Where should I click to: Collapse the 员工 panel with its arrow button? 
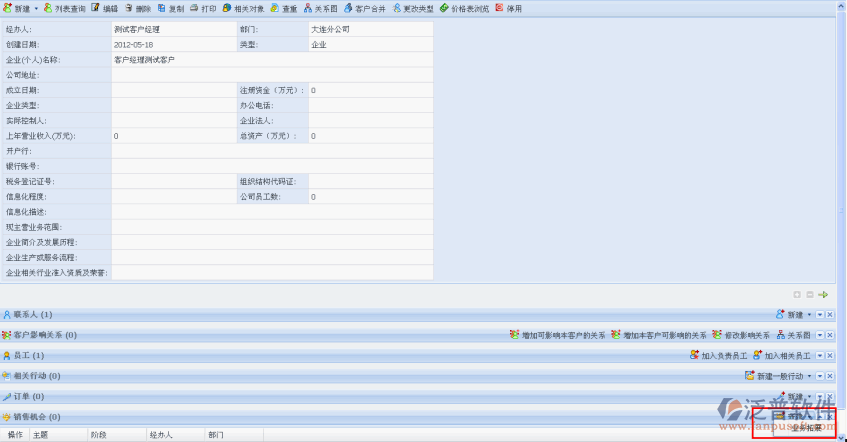click(820, 355)
